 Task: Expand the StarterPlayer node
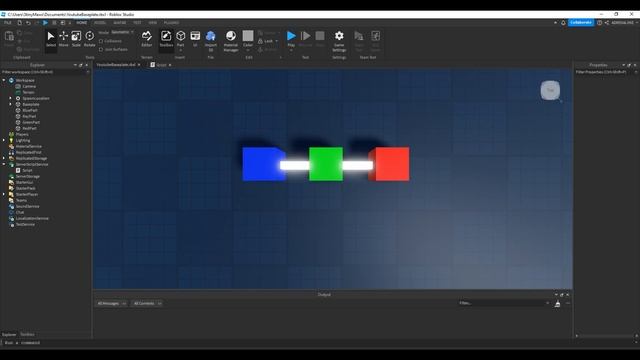click(x=4, y=194)
